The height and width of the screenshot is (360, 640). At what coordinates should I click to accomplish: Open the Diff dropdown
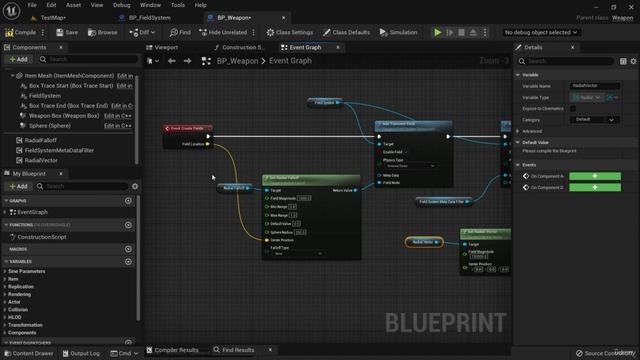pyautogui.click(x=142, y=32)
